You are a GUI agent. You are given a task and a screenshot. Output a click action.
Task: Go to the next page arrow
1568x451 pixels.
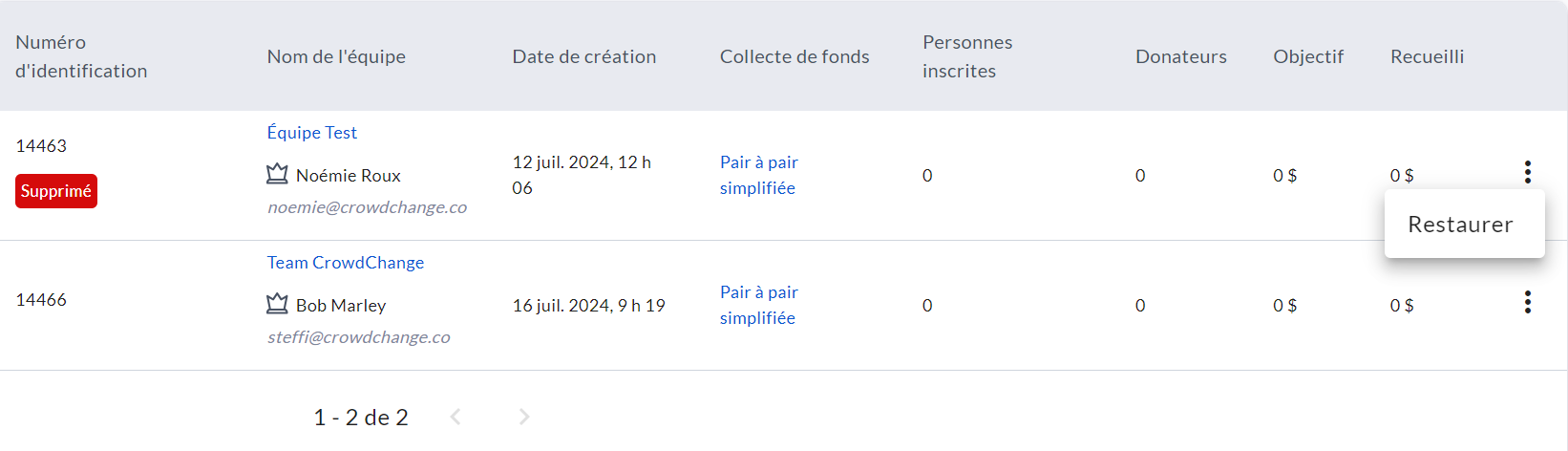(x=523, y=417)
